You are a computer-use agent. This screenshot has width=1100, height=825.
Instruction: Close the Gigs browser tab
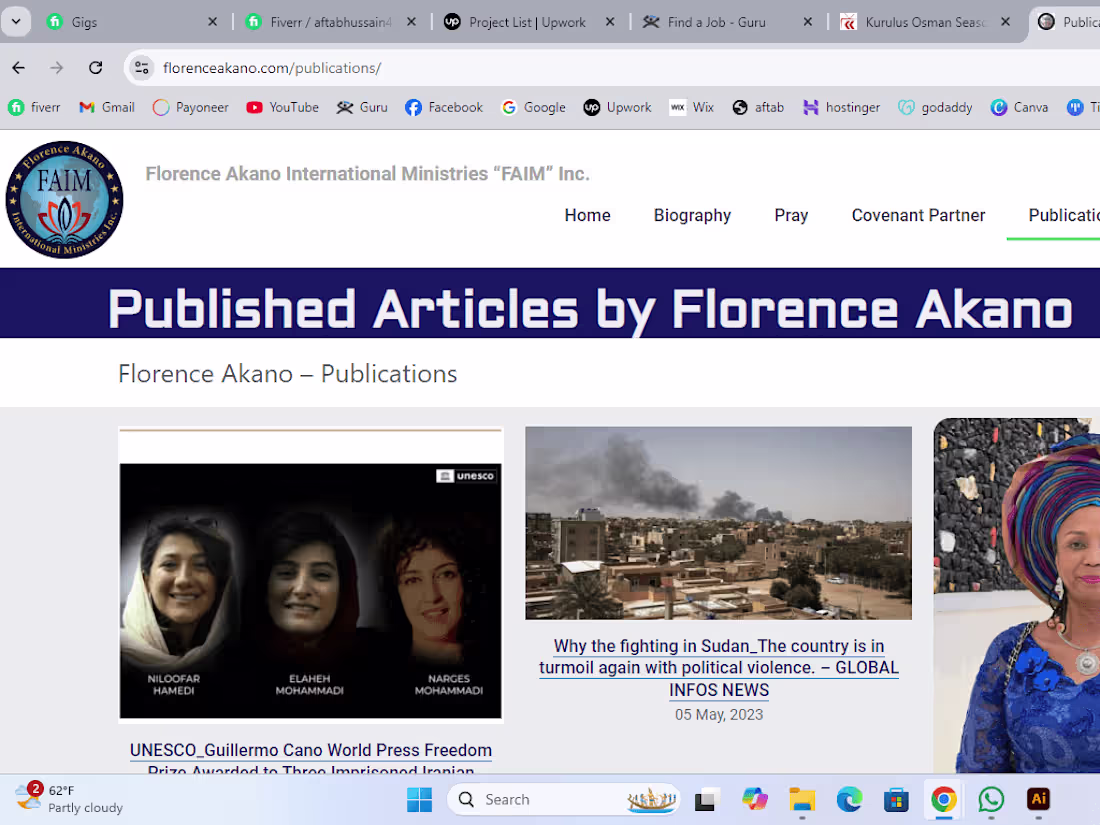[x=212, y=22]
